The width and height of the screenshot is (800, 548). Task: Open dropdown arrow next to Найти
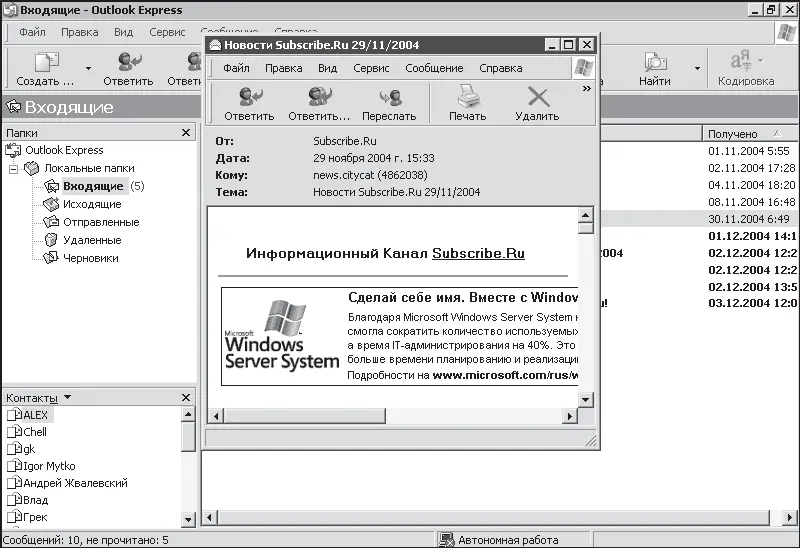[x=697, y=68]
